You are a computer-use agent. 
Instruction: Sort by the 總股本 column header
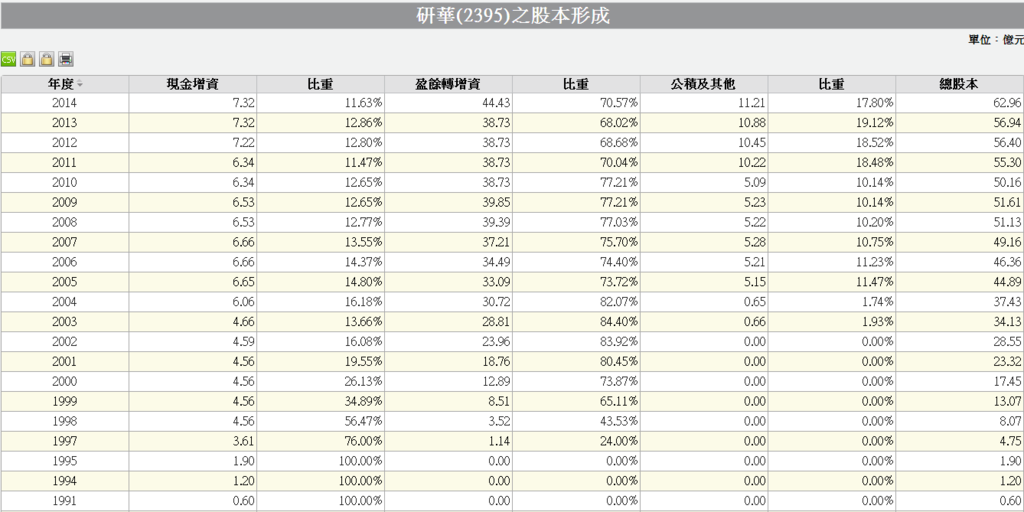[959, 84]
